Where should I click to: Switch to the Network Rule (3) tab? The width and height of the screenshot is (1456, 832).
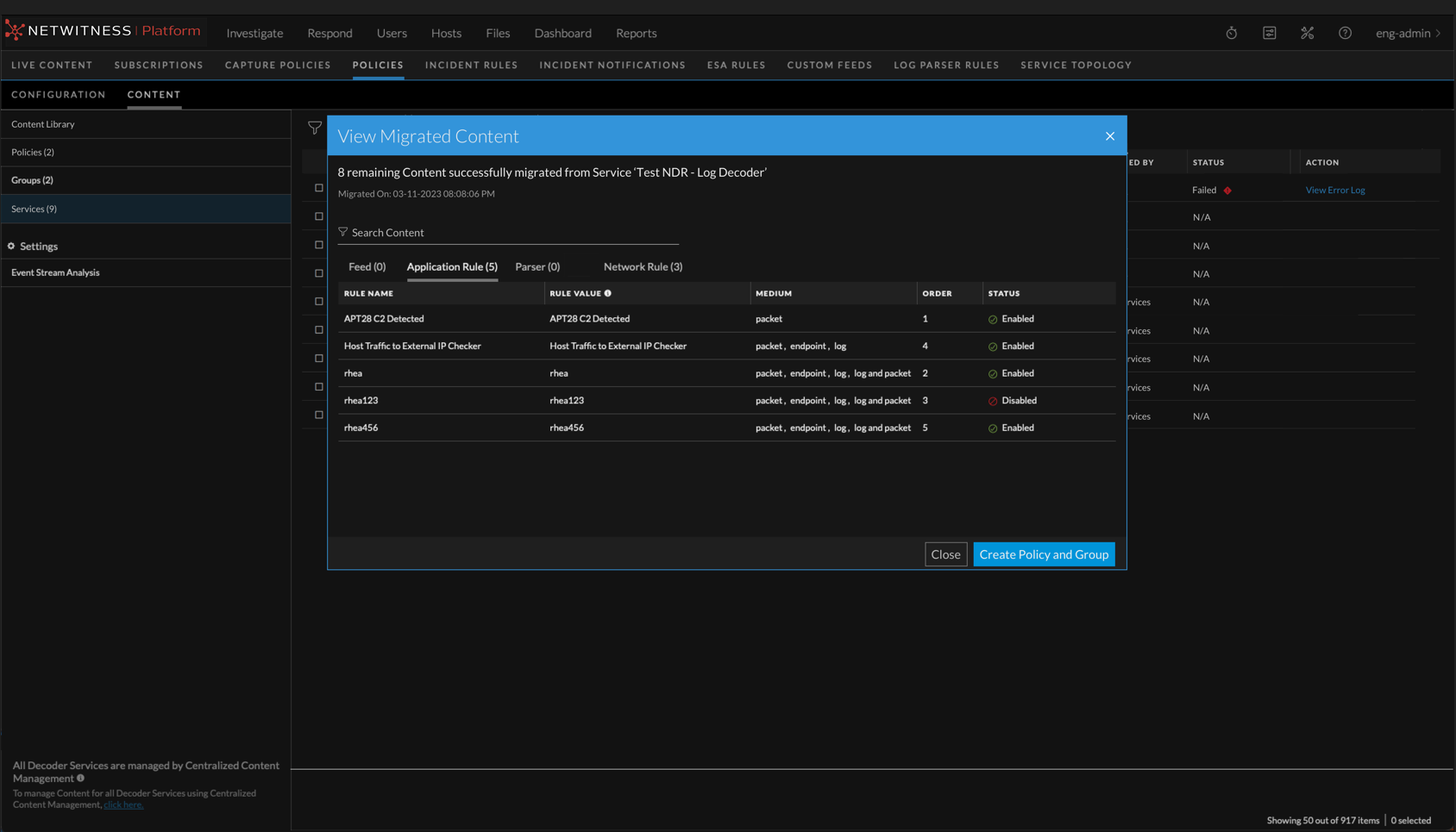(643, 266)
